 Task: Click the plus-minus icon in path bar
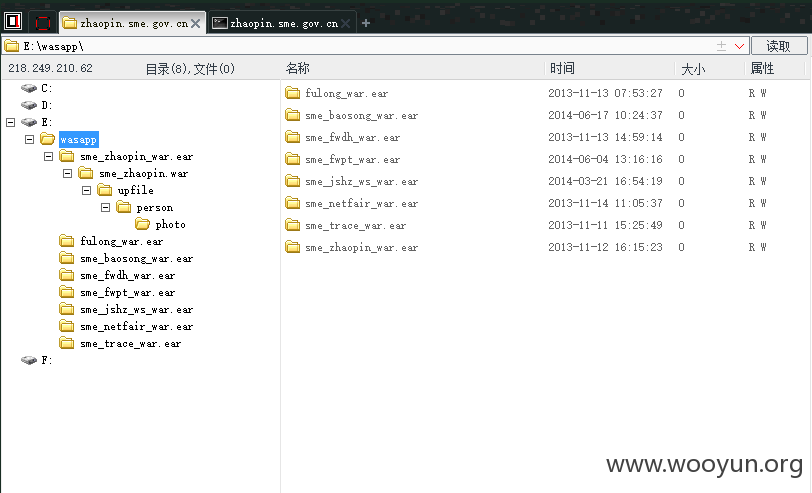click(721, 46)
